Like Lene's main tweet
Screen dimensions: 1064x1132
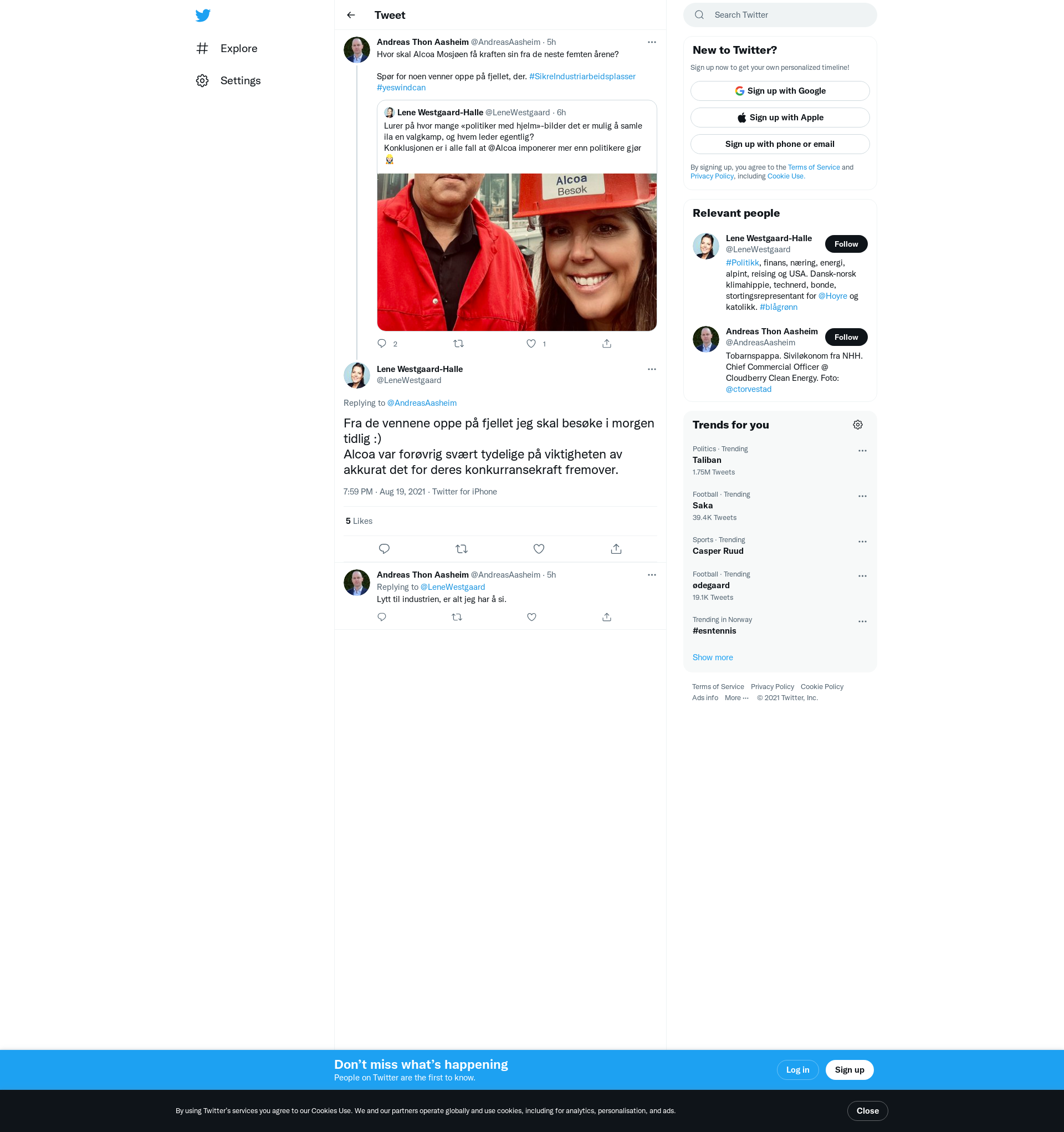pyautogui.click(x=539, y=549)
